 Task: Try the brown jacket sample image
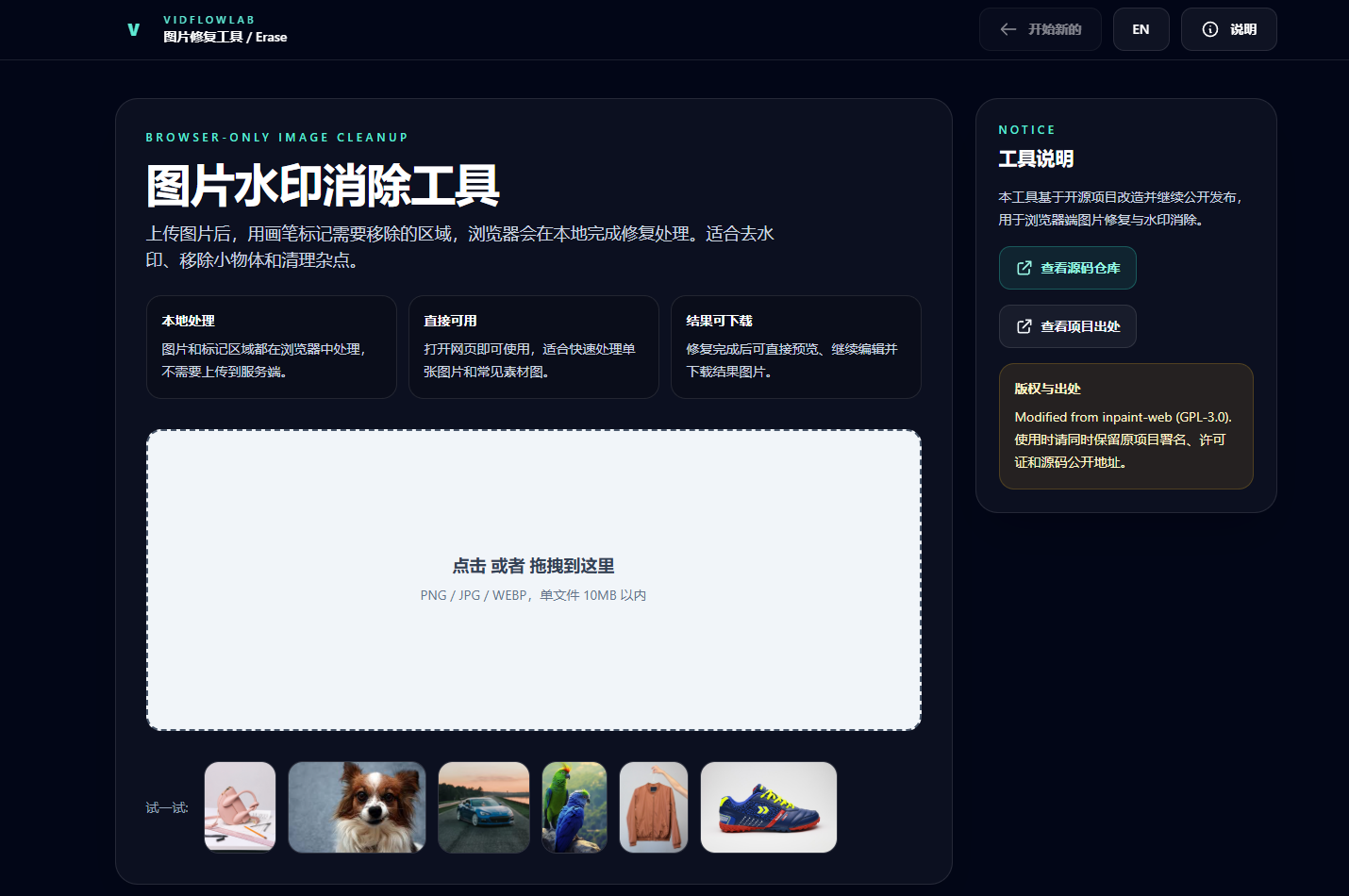click(x=654, y=807)
